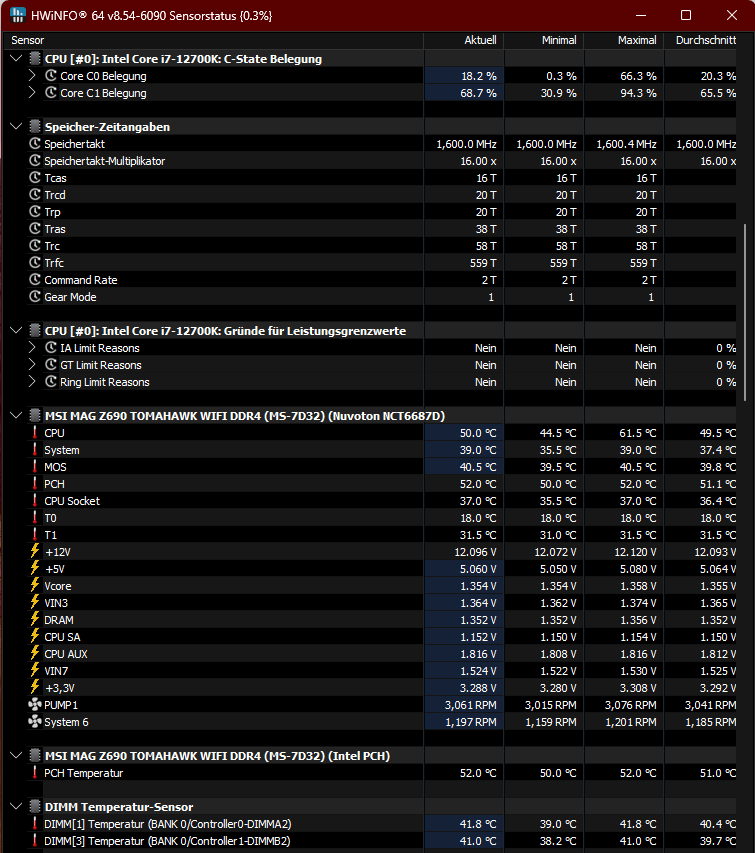This screenshot has width=755, height=853.
Task: Click the clock icon beside Command Rate
Action: (35, 280)
